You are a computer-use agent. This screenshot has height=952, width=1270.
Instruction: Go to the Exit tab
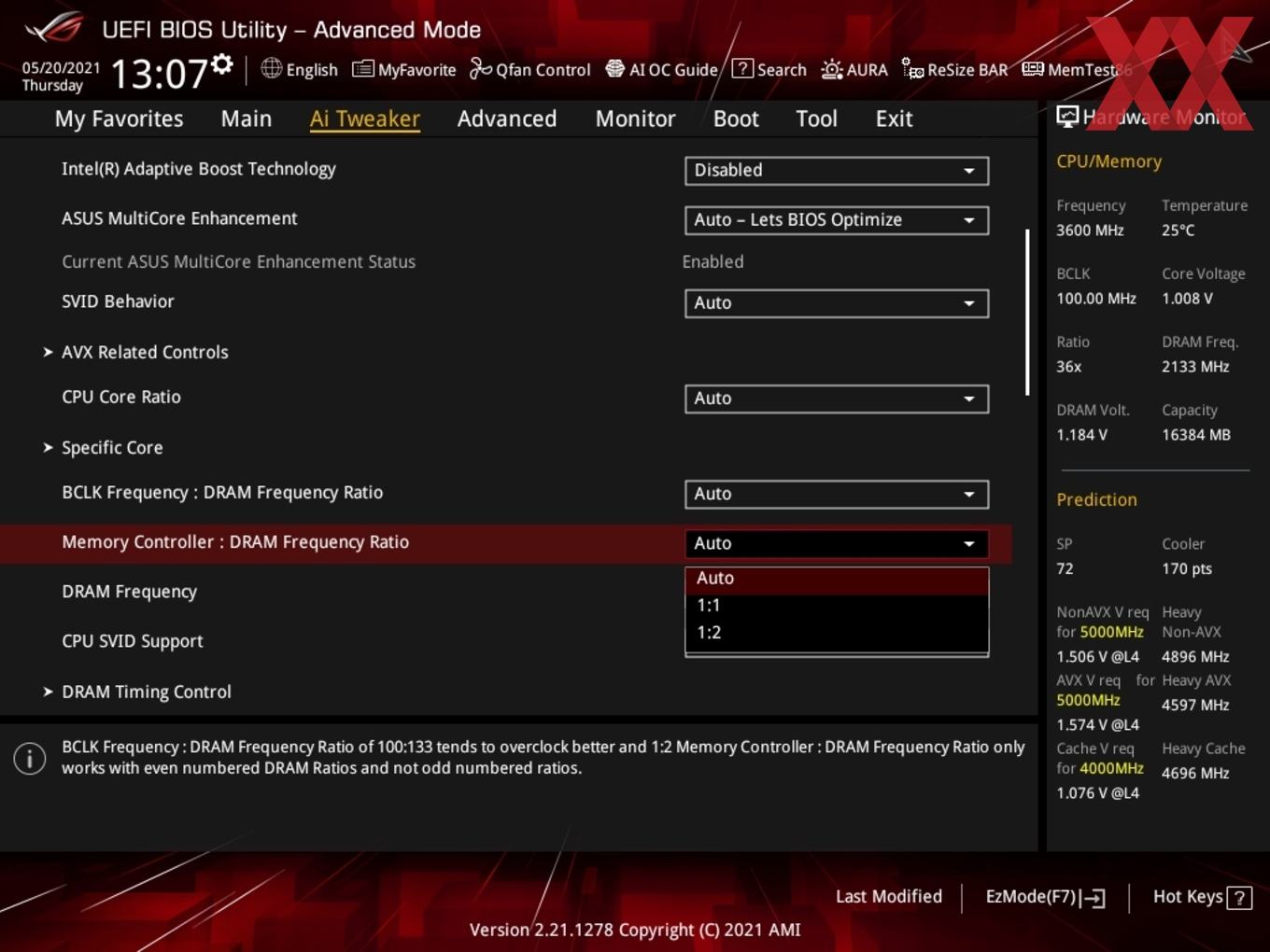coord(894,119)
